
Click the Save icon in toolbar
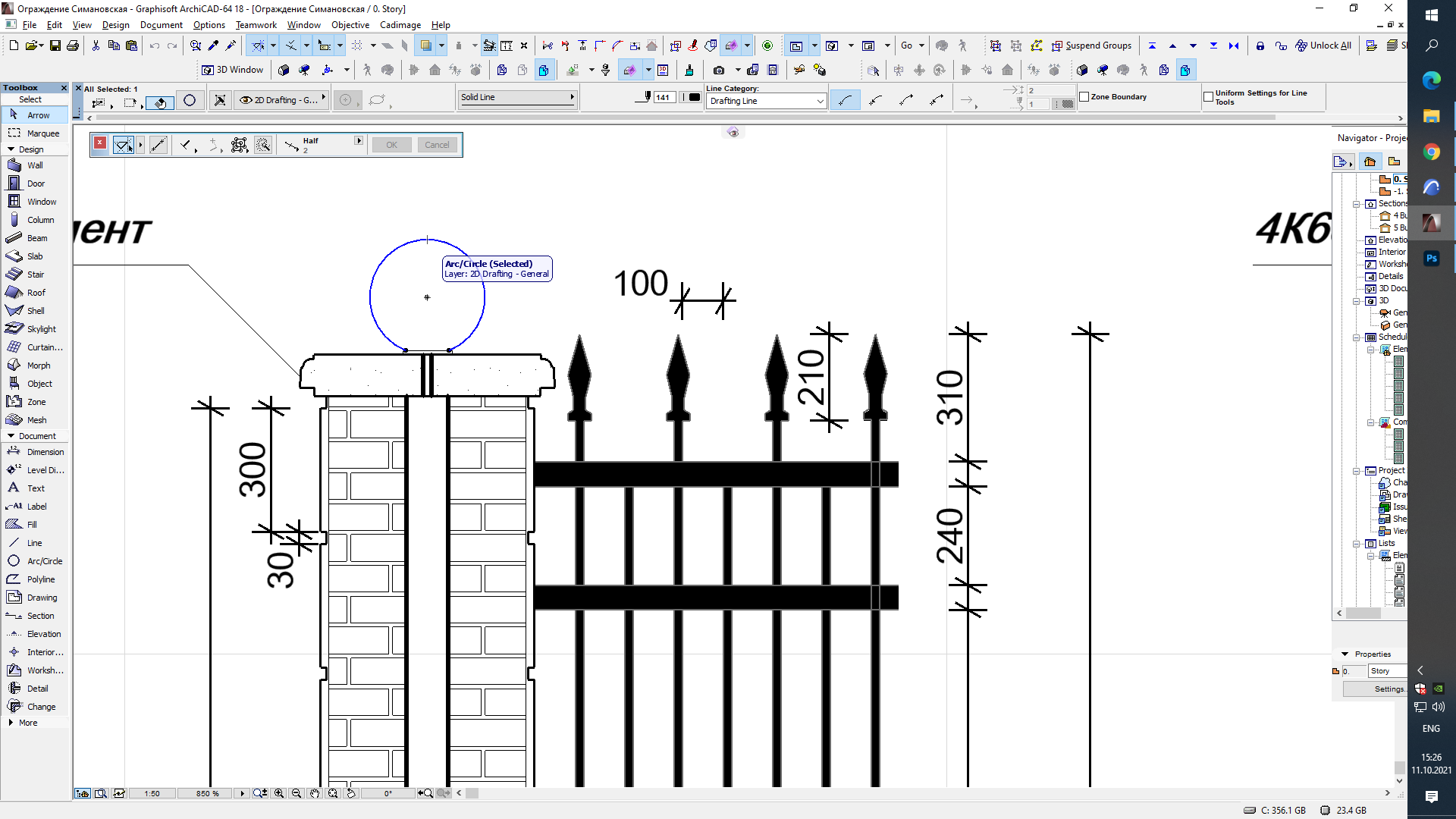coord(55,45)
